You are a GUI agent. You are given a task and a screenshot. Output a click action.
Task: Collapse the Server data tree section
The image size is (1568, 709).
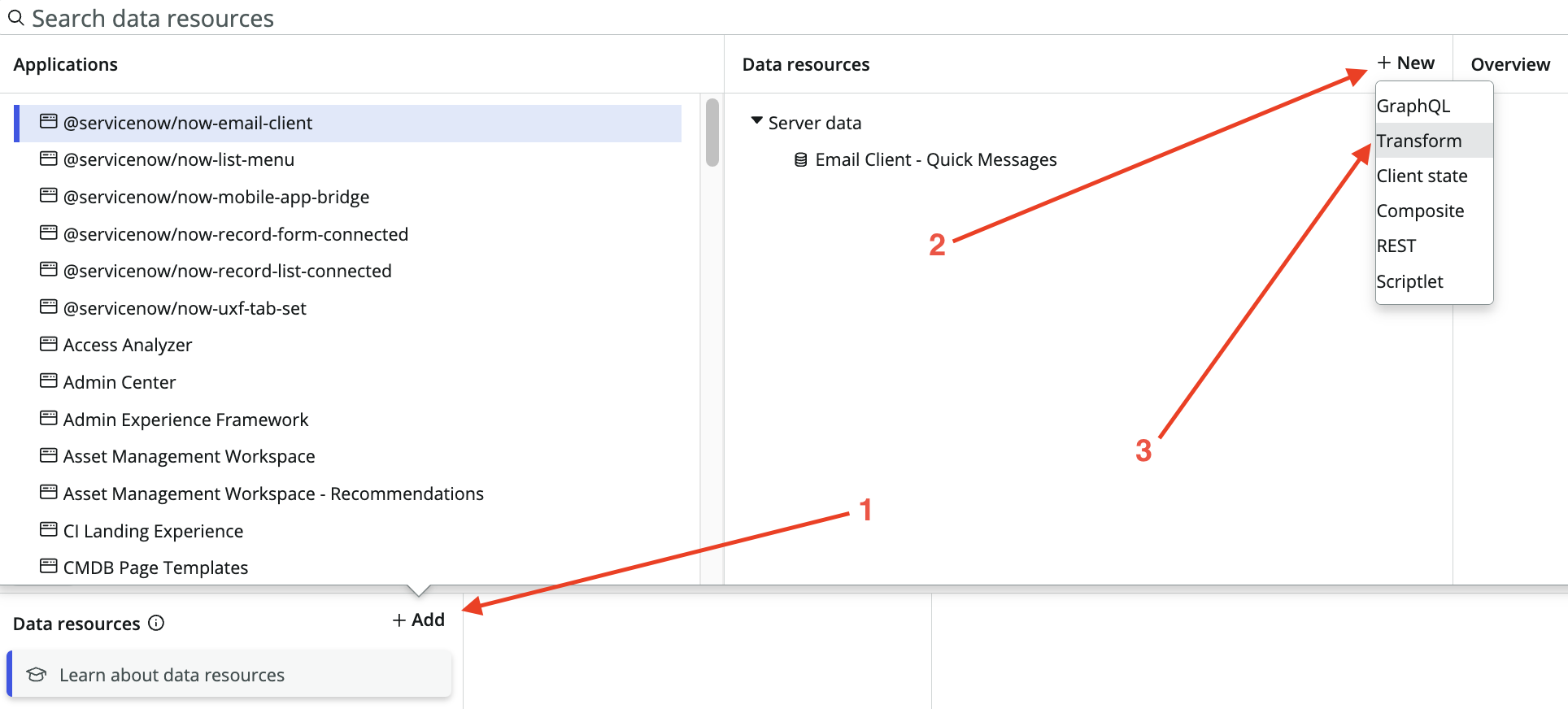point(757,121)
